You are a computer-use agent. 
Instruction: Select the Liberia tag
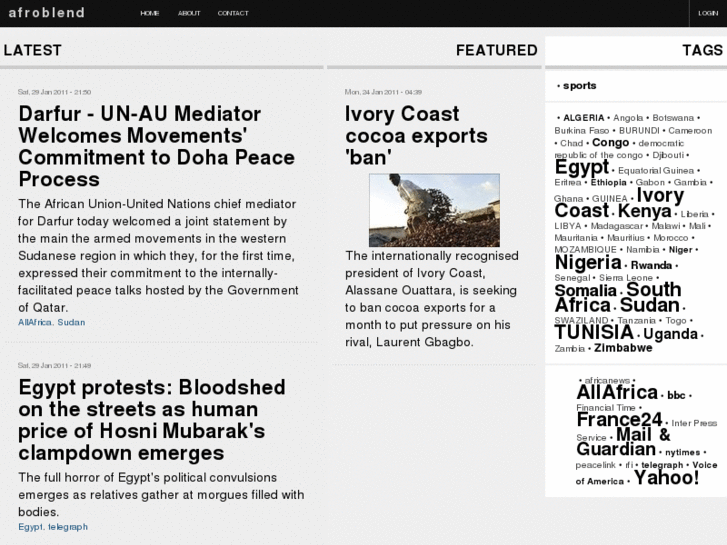pyautogui.click(x=695, y=214)
